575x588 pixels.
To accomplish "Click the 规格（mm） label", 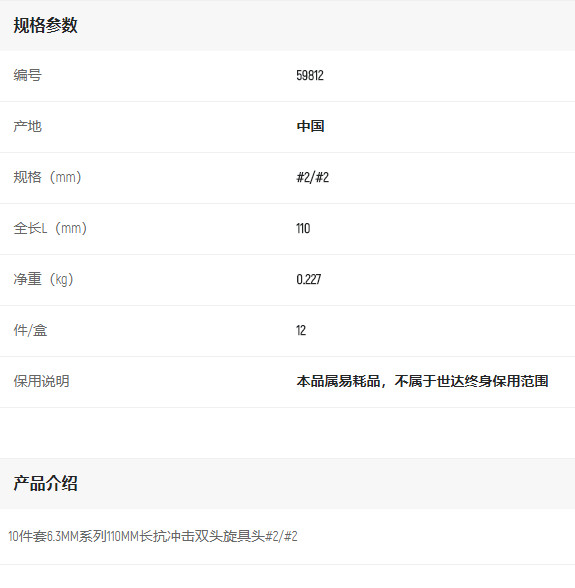I will pyautogui.click(x=47, y=177).
